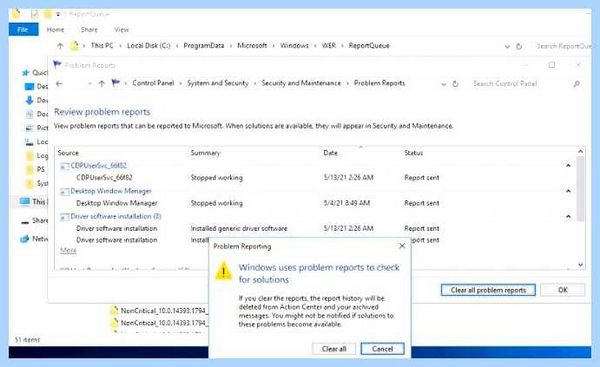Click Quick access star icon in sidebar
Screen dimensions: 600x367
(26, 72)
